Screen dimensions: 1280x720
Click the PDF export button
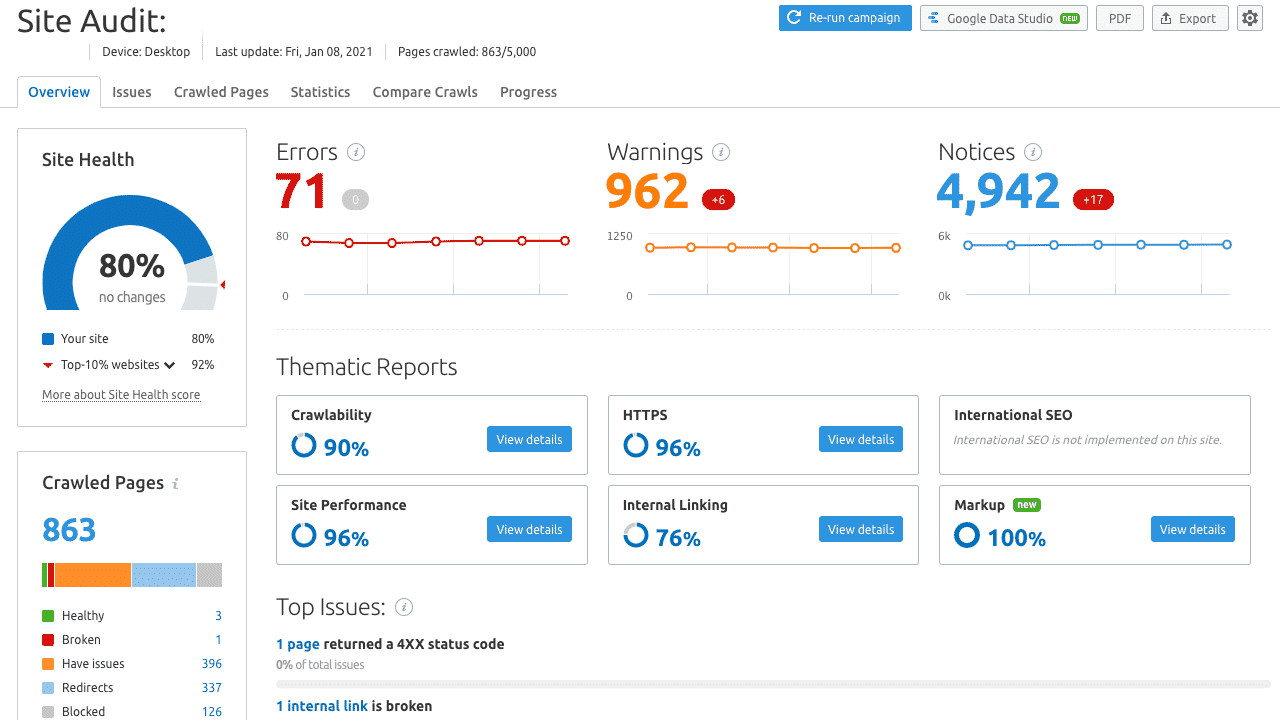click(1120, 18)
